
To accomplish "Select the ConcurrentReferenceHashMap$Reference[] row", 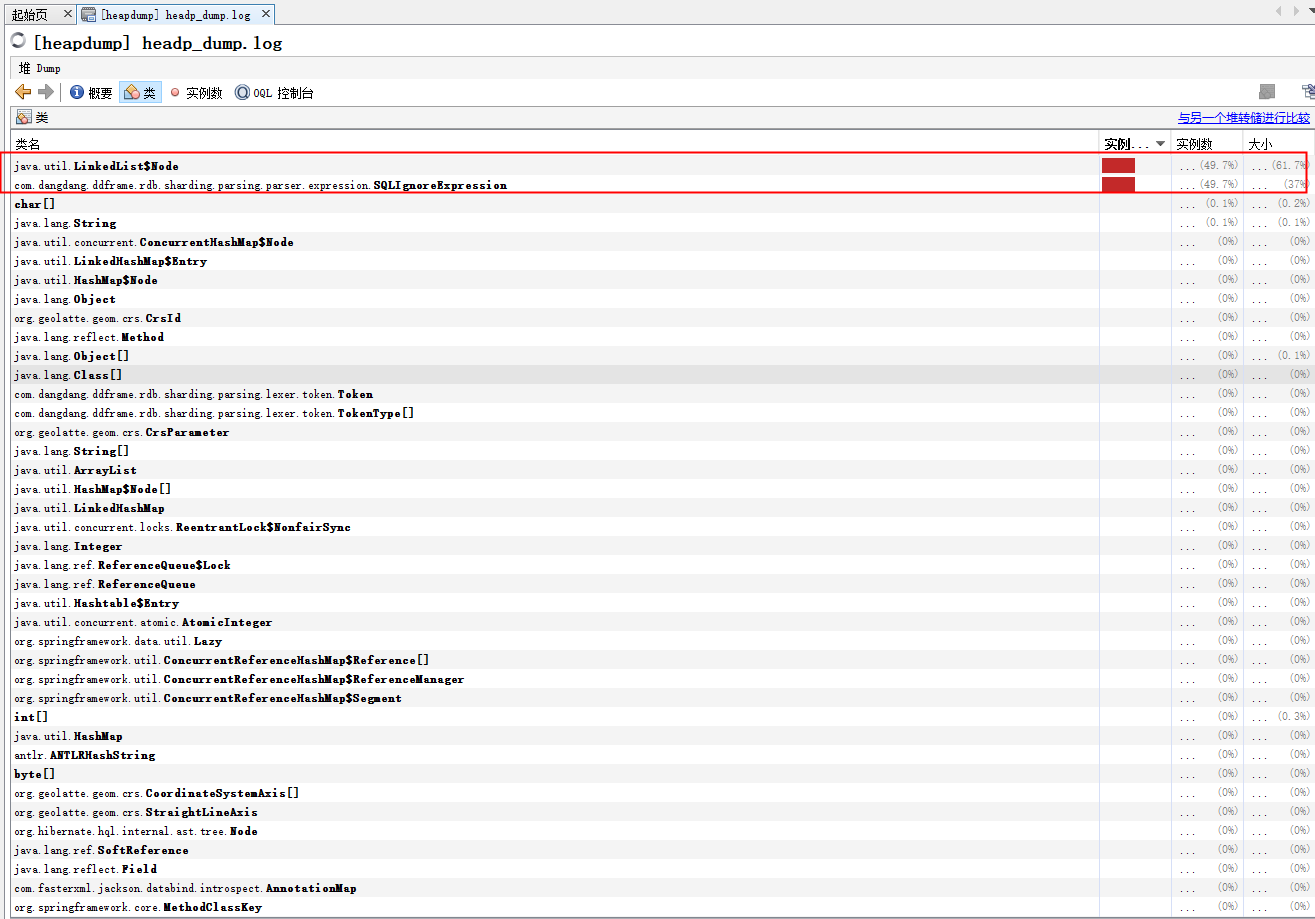I will pyautogui.click(x=660, y=660).
